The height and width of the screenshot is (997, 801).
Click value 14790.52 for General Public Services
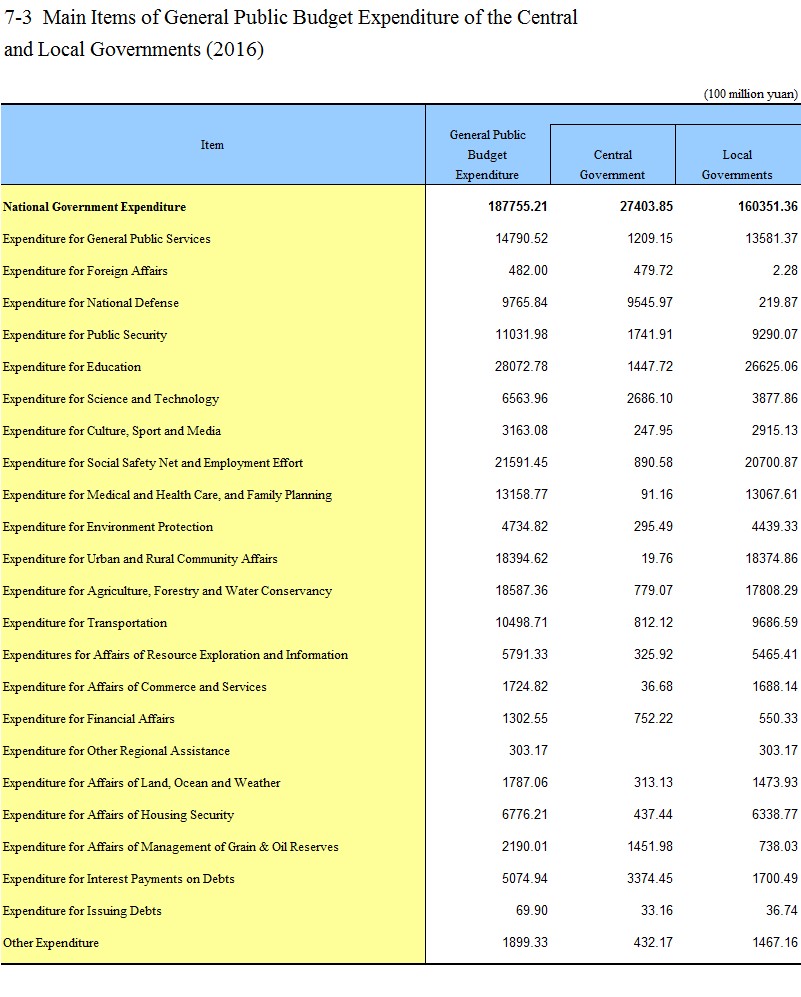[x=521, y=238]
